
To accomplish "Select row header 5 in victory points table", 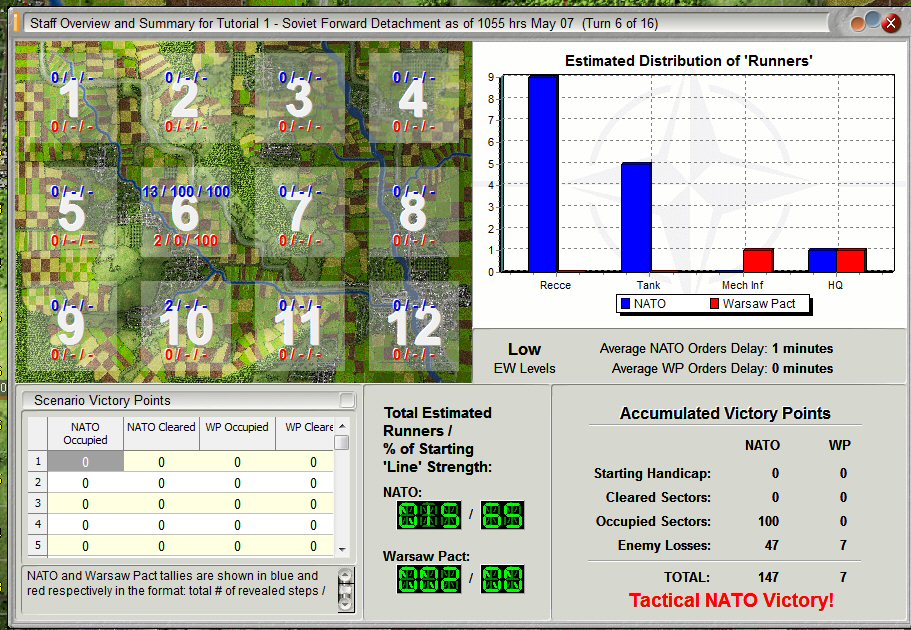I will pos(38,545).
